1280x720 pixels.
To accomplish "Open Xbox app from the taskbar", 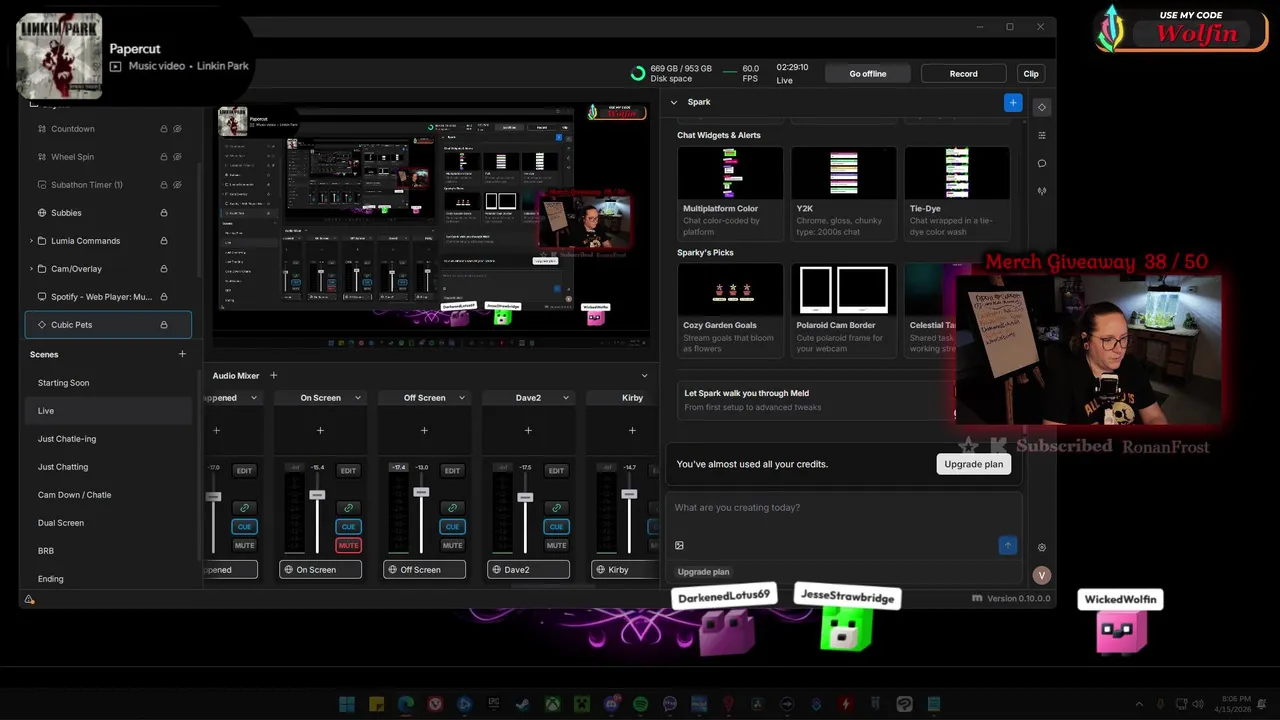I will tap(552, 704).
